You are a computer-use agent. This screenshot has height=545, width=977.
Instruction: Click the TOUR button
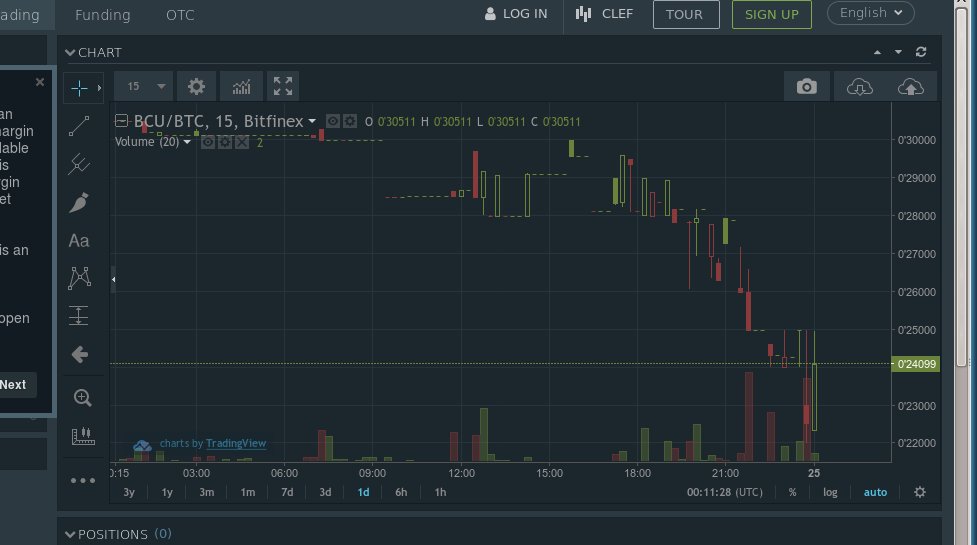[686, 14]
